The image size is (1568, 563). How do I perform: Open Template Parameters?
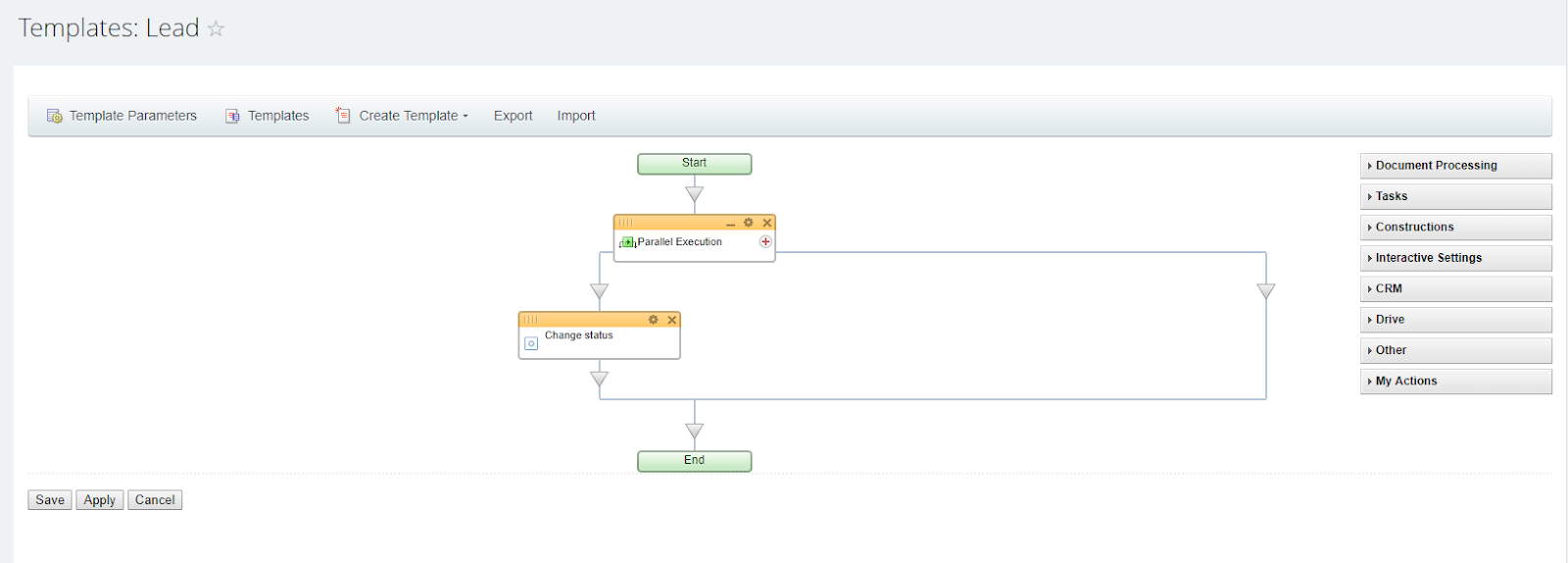[x=122, y=116]
